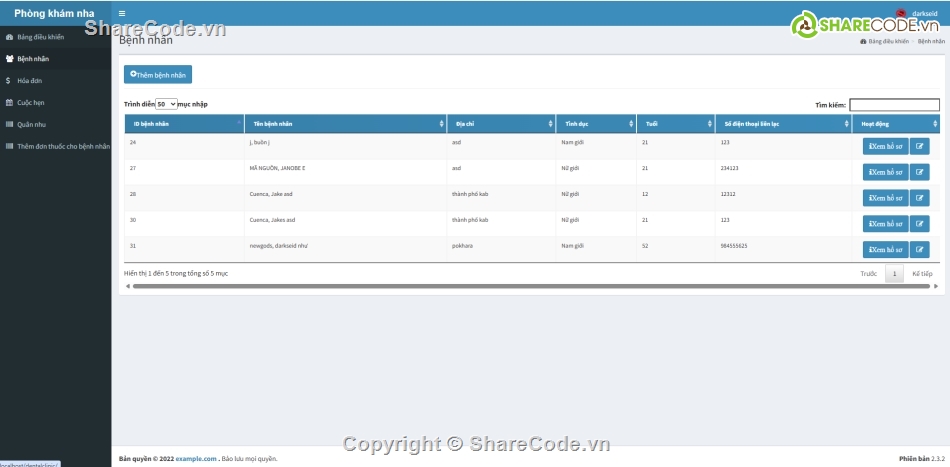Image resolution: width=950 pixels, height=467 pixels.
Task: Select patient name 'j, buồn j'
Action: pos(259,142)
